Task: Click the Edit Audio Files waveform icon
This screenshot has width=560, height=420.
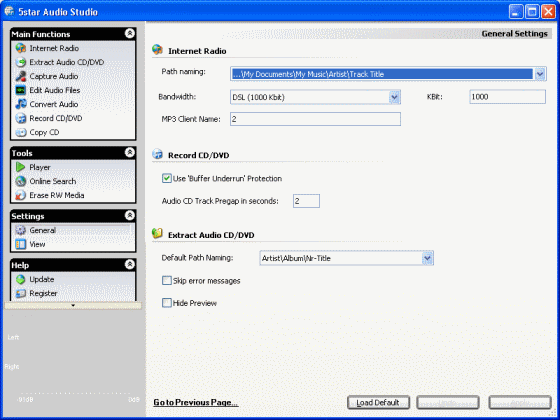Action: 21,90
